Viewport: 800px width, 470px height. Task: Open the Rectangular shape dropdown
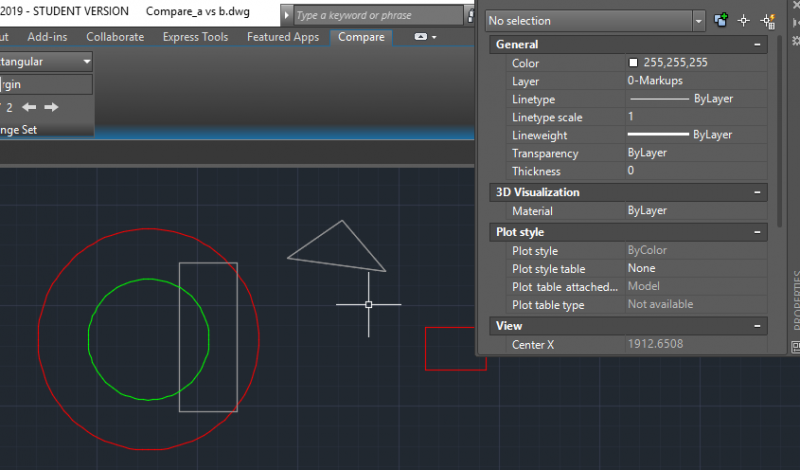click(x=86, y=61)
